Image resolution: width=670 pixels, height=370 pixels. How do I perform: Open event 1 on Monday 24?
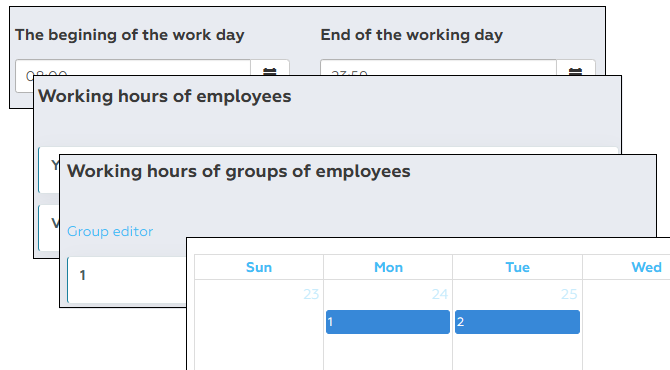click(388, 322)
